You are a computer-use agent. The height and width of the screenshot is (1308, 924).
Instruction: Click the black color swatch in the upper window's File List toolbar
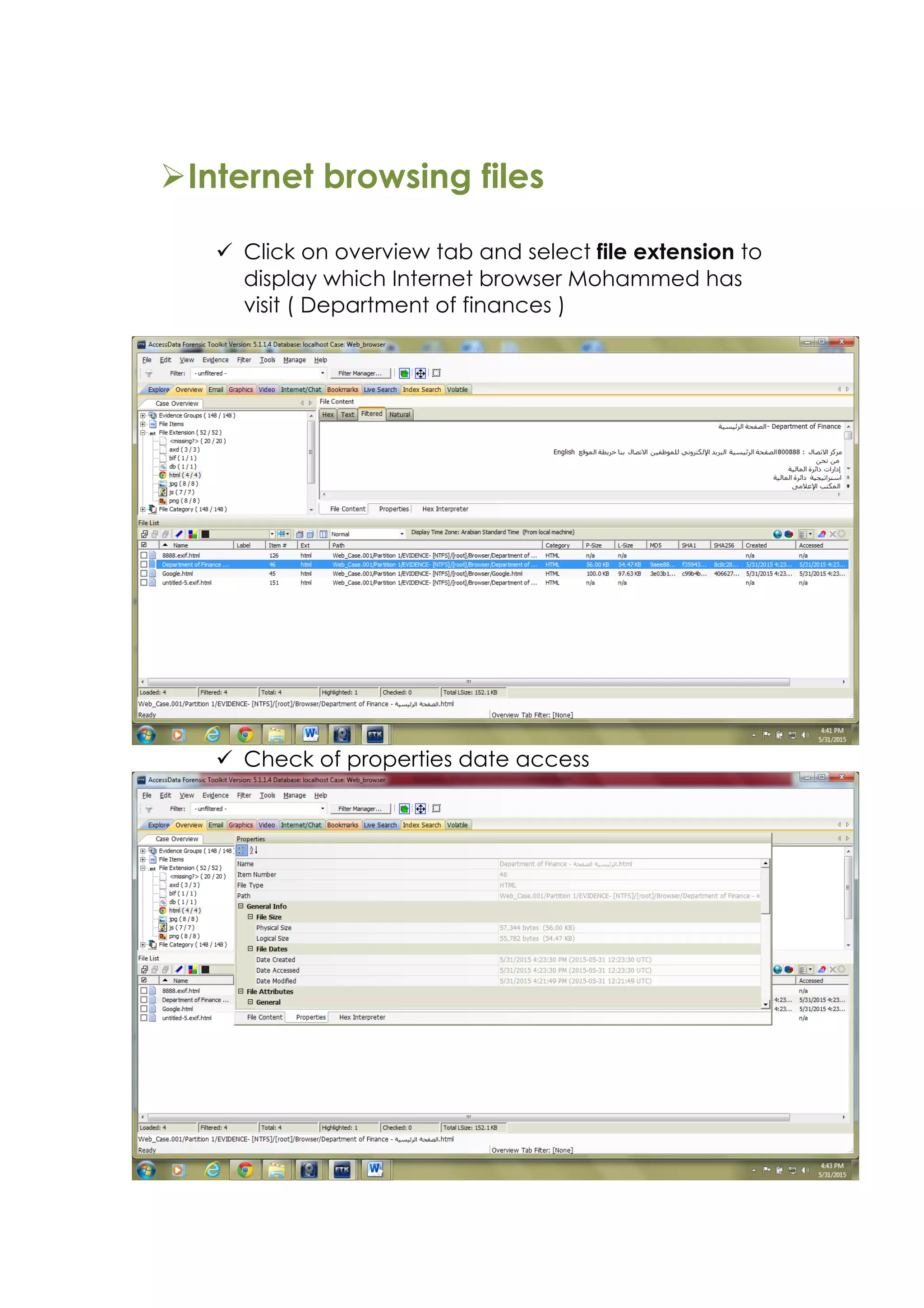point(206,534)
